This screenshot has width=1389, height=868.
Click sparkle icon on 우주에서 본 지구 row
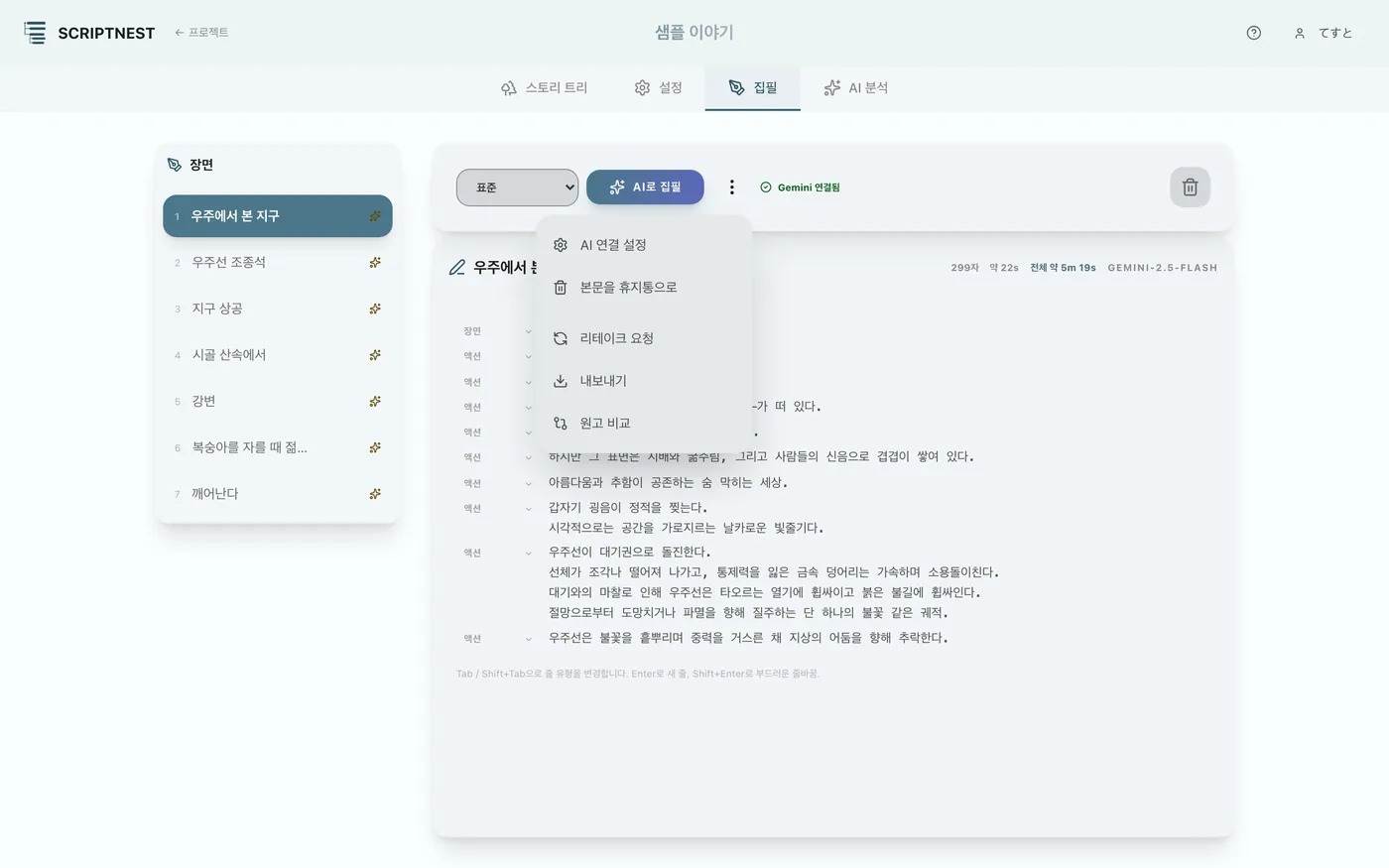[375, 216]
